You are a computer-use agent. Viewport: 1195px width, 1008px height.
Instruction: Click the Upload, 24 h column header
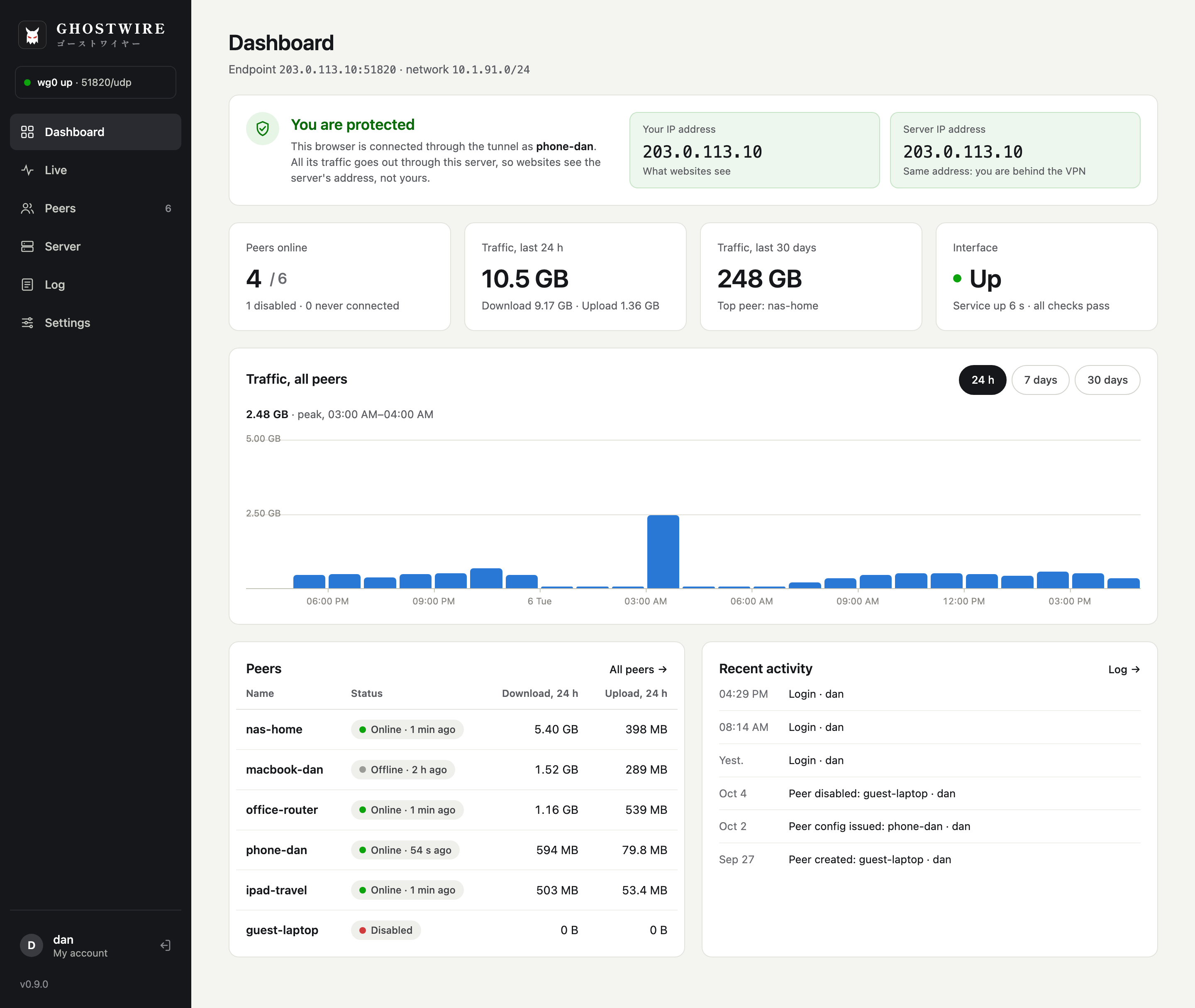coord(636,693)
